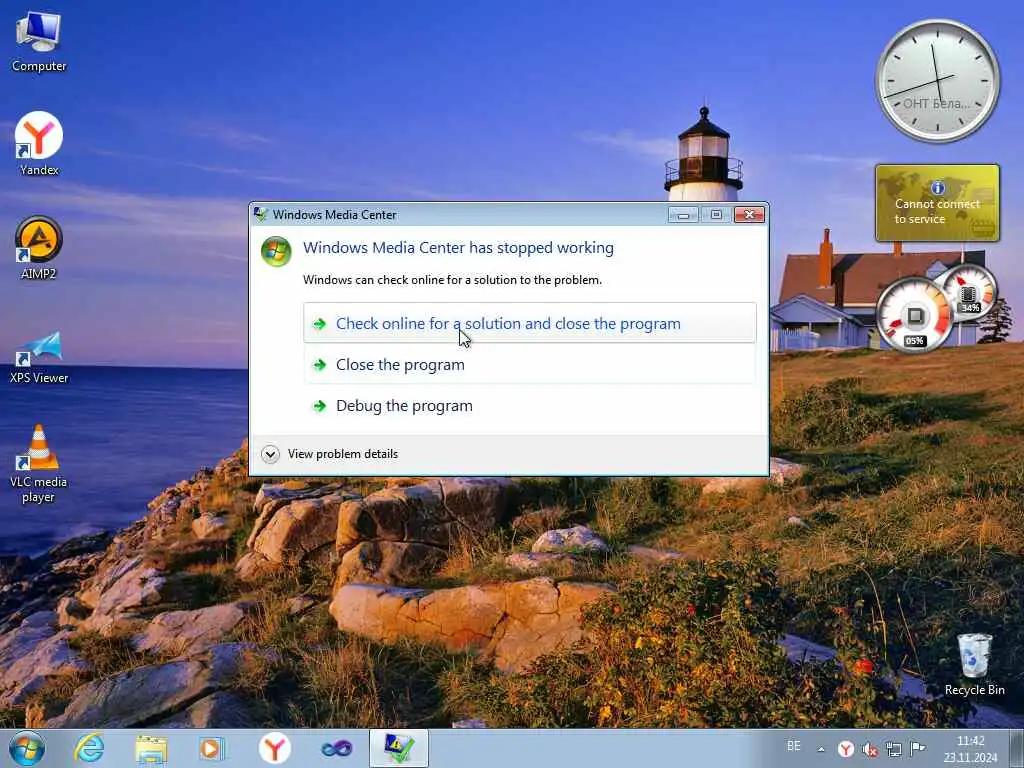Open the XPS Viewer desktop shortcut
This screenshot has width=1024, height=768.
coord(39,357)
